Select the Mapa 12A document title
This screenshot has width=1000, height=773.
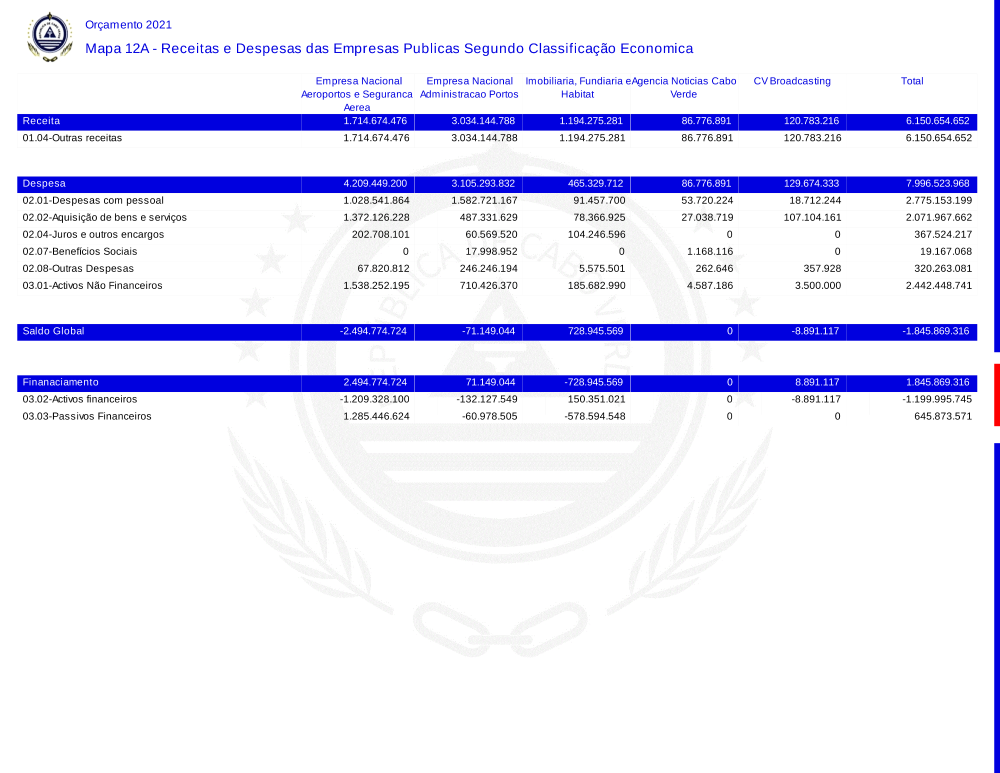coord(389,48)
